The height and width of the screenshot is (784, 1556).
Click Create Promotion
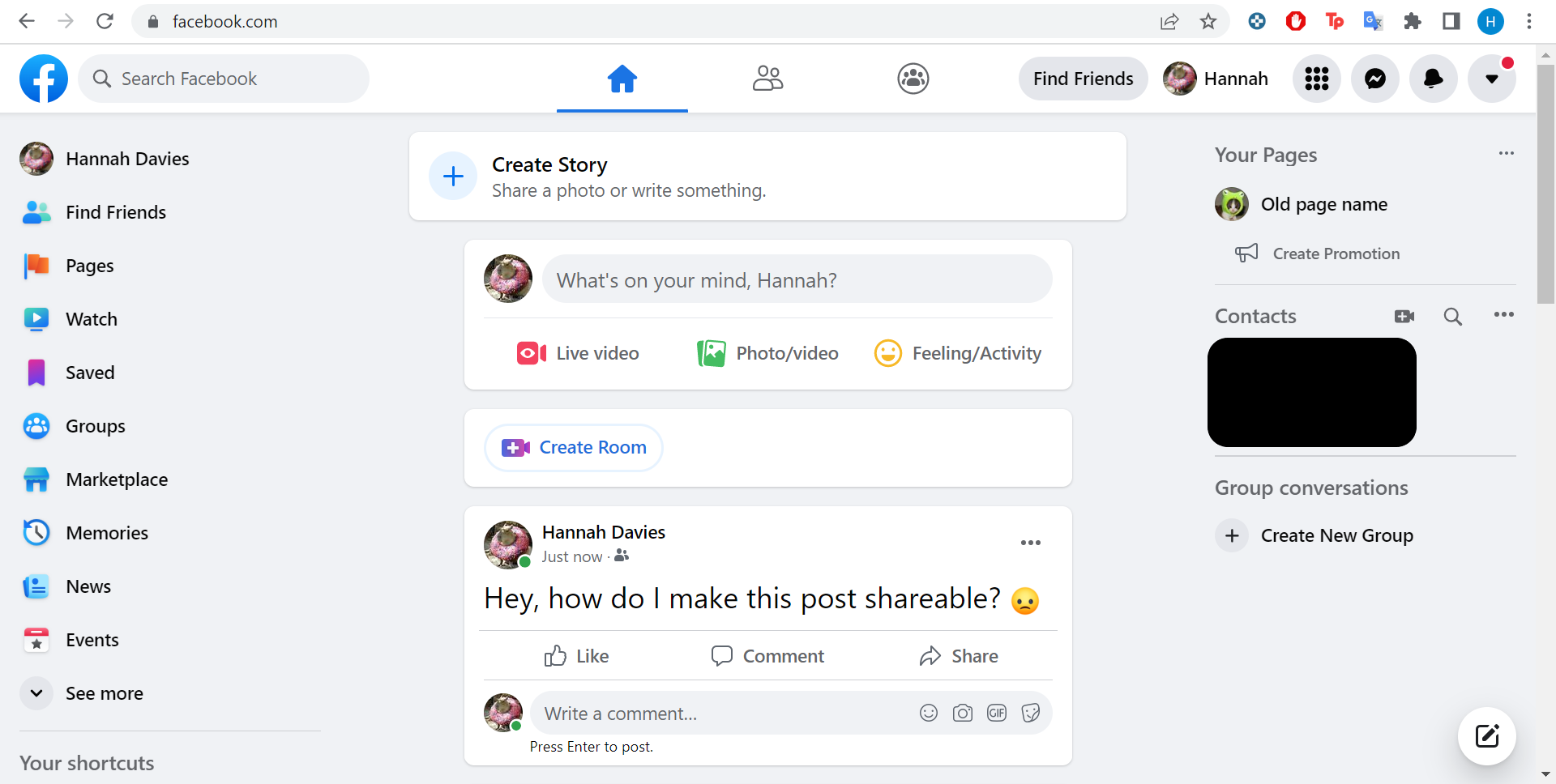click(x=1318, y=254)
